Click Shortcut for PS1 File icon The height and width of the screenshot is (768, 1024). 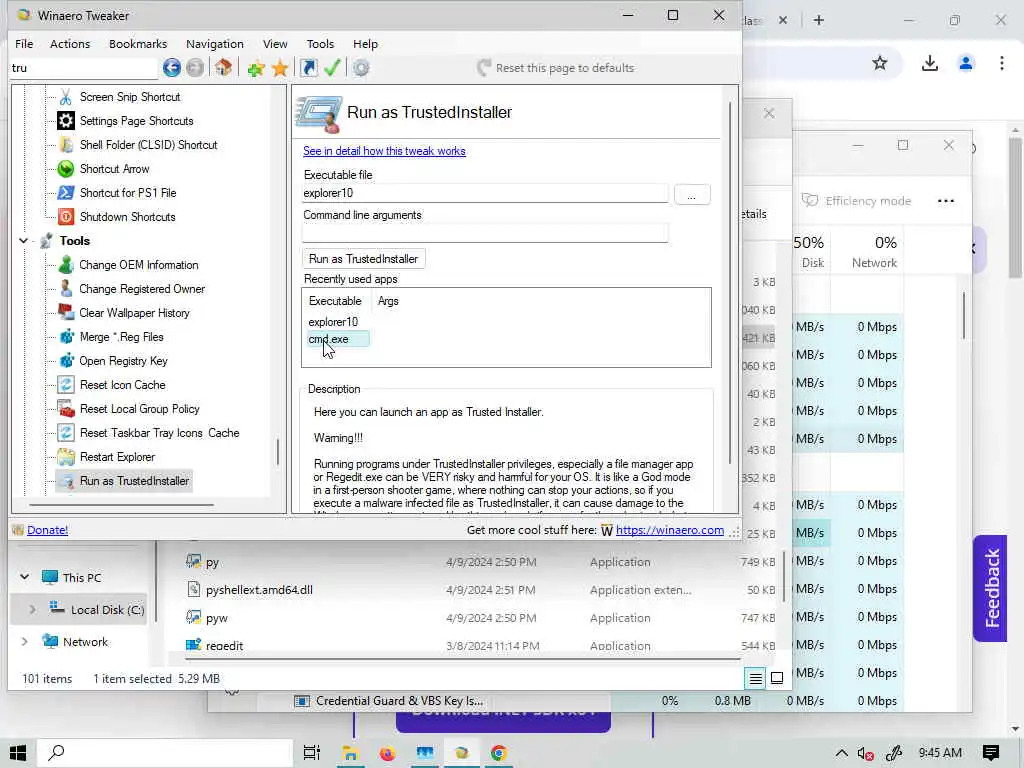click(x=65, y=193)
